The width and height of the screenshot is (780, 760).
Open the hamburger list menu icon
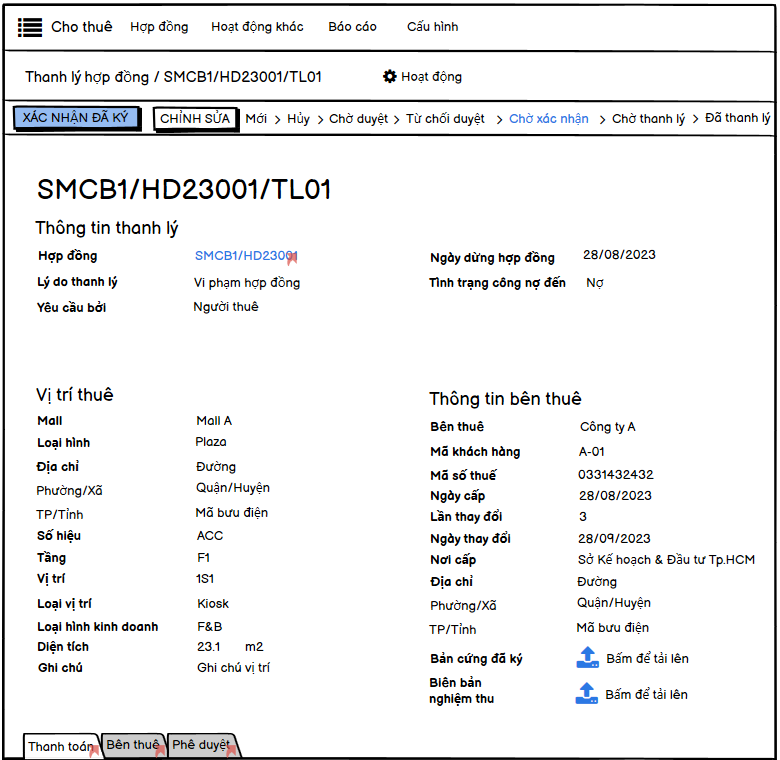click(x=30, y=27)
